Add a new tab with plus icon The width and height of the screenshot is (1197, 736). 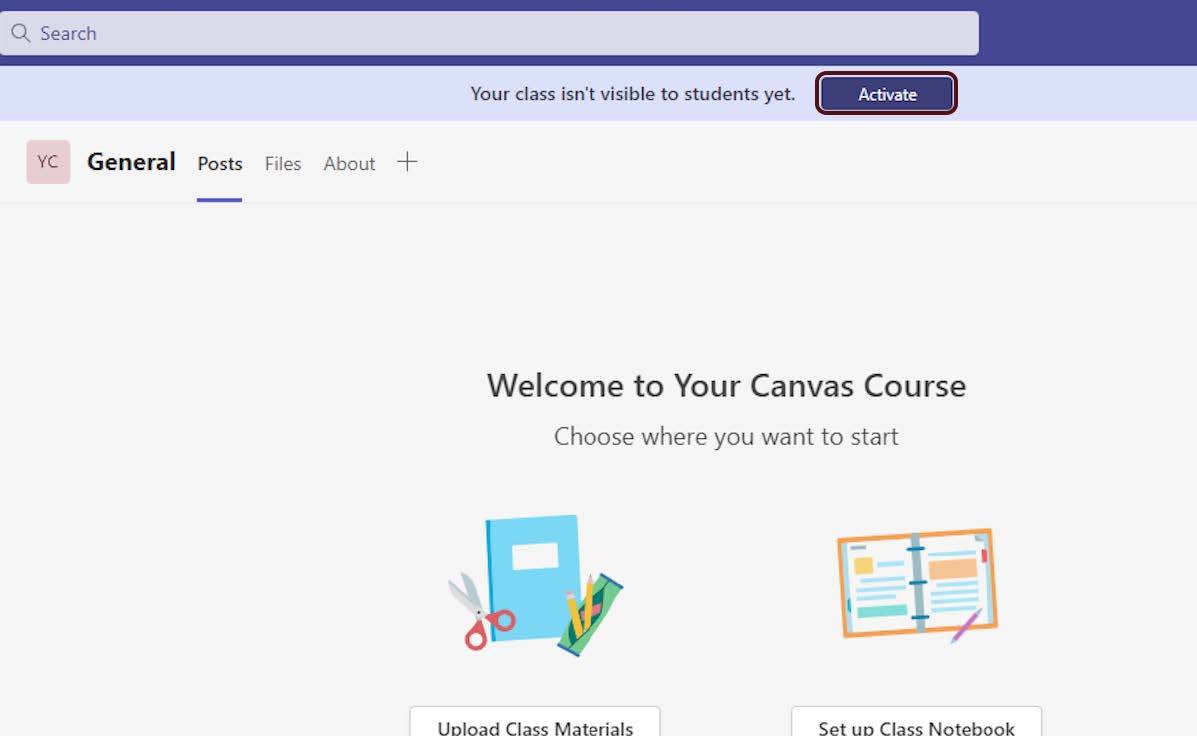[407, 162]
